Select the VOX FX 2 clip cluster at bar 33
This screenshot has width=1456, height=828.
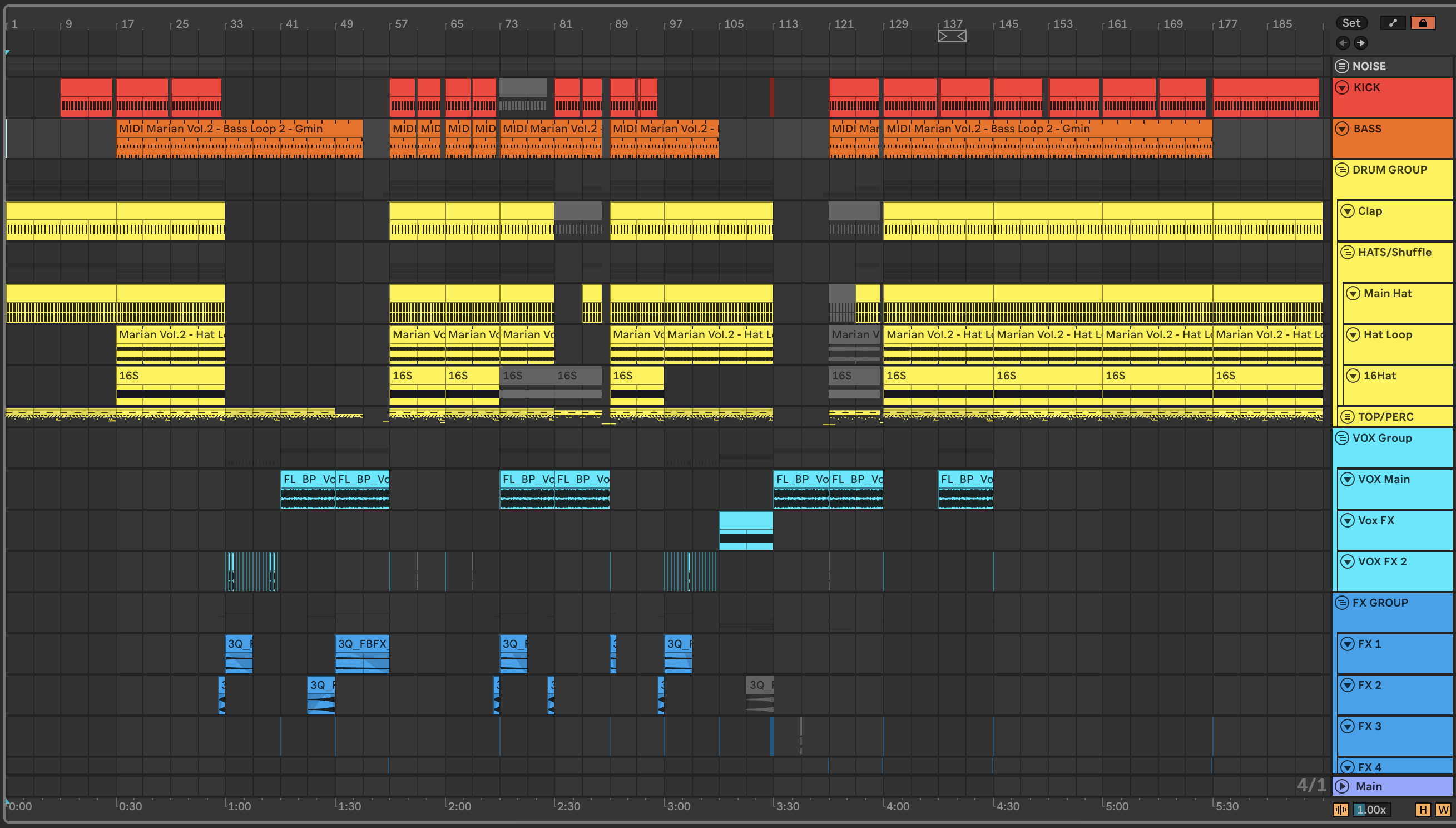[x=252, y=571]
